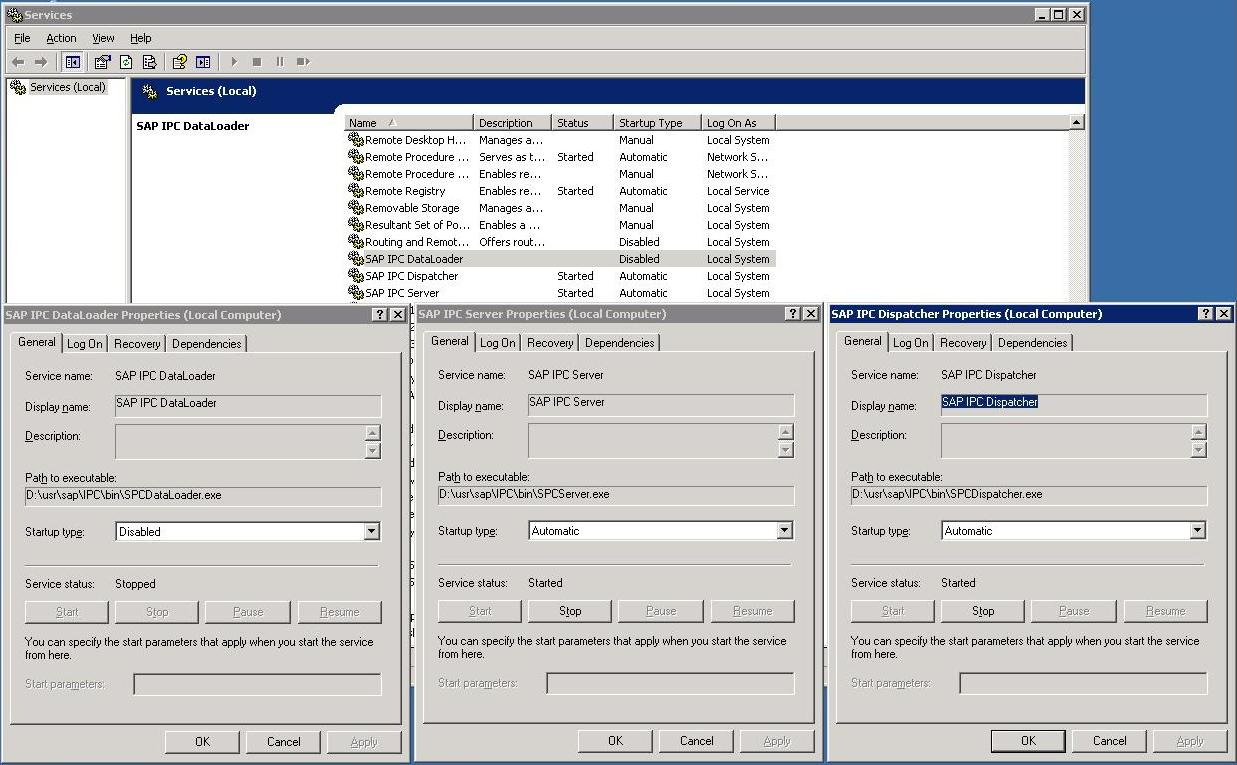
Task: Open the View menu
Action: click(103, 38)
